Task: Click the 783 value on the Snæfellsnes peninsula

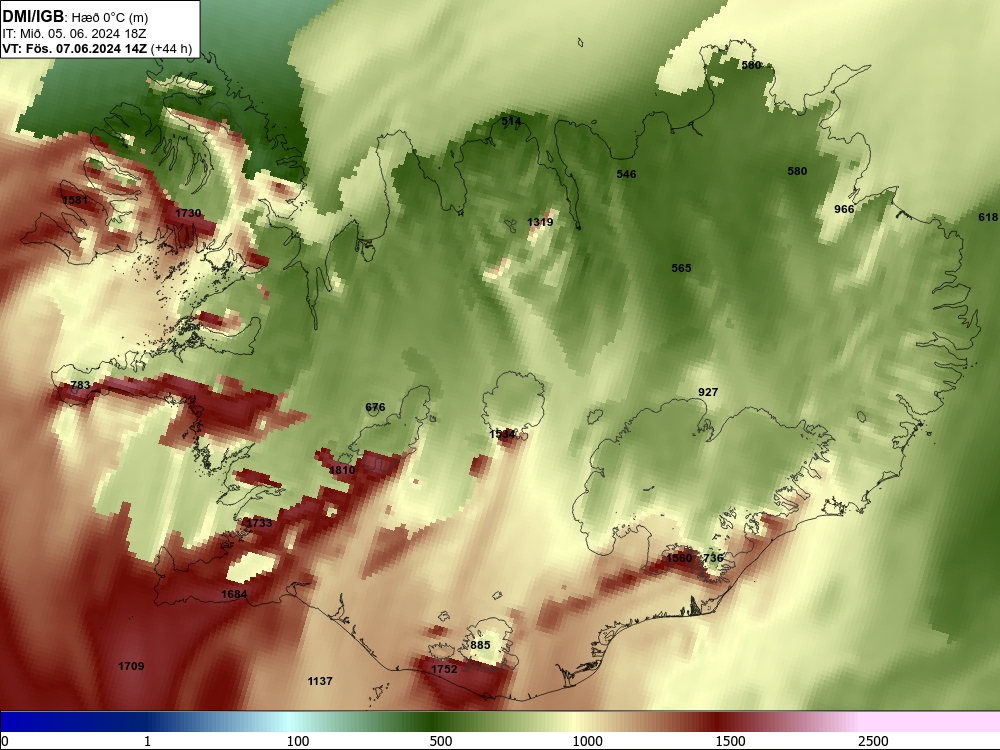Action: [x=80, y=385]
